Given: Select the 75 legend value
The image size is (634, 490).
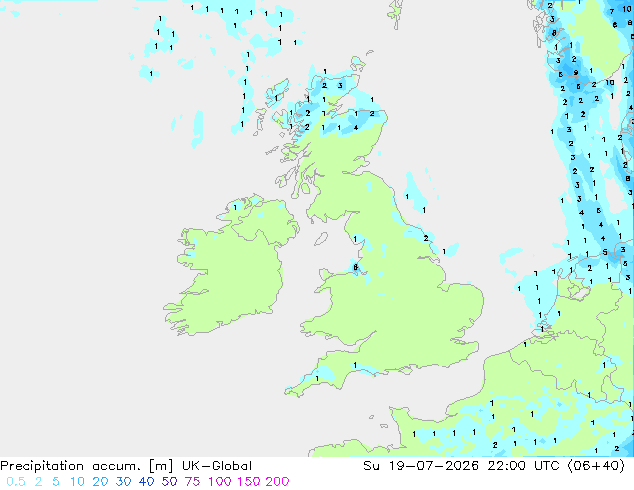Looking at the screenshot, I should [192, 482].
